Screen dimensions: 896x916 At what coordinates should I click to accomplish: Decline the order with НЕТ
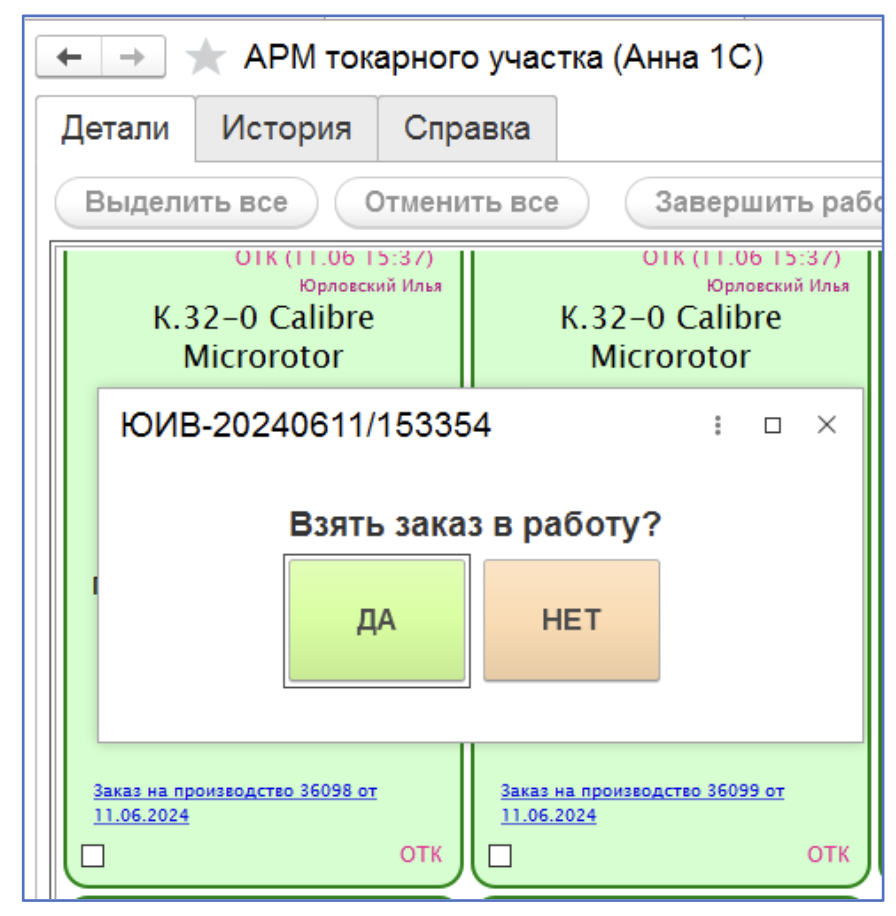571,620
